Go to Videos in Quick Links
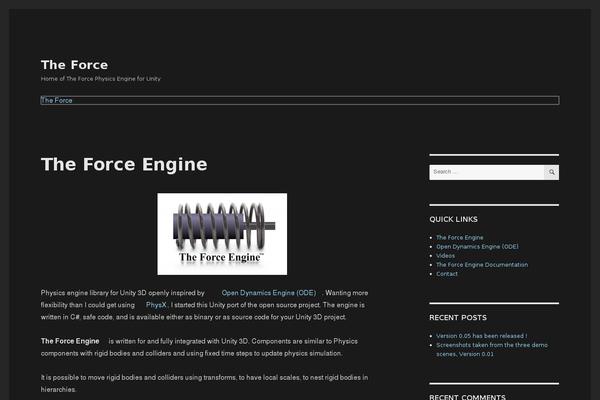 [446, 255]
